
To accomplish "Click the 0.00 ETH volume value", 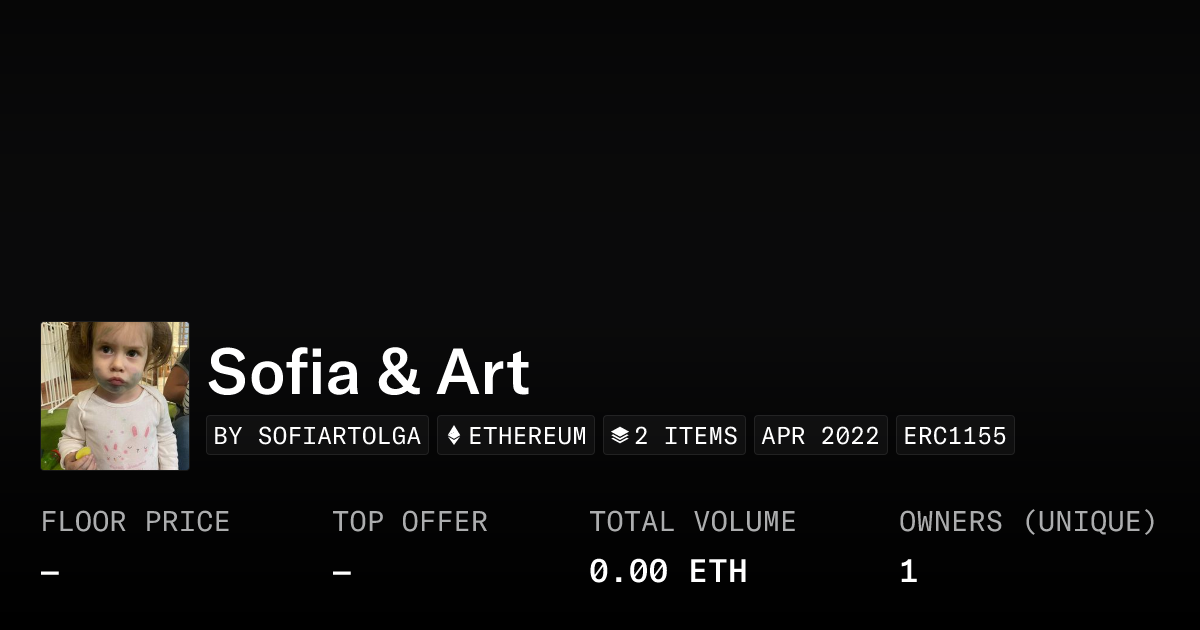I will pos(668,572).
